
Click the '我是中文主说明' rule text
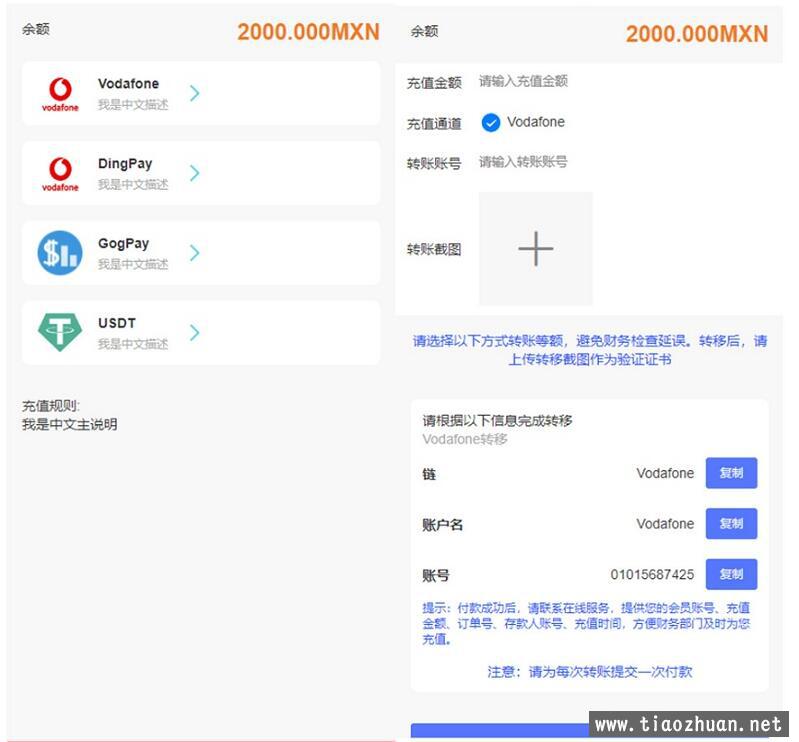click(x=70, y=424)
